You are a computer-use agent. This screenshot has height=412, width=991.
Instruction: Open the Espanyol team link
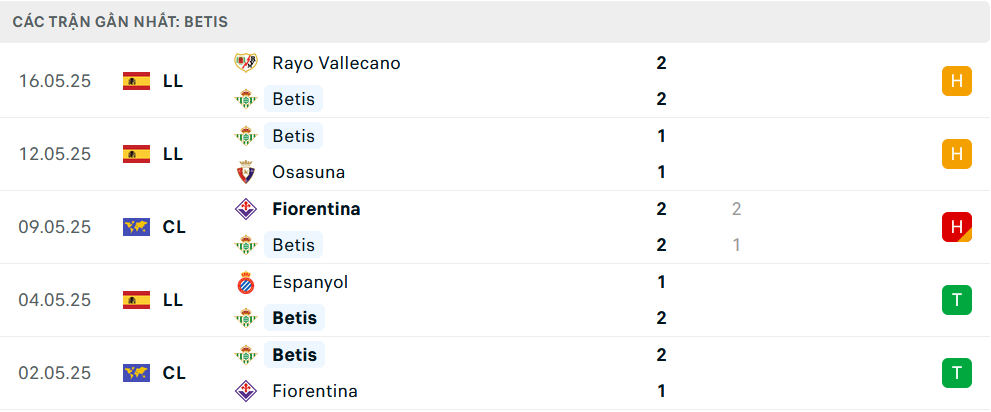coord(310,282)
